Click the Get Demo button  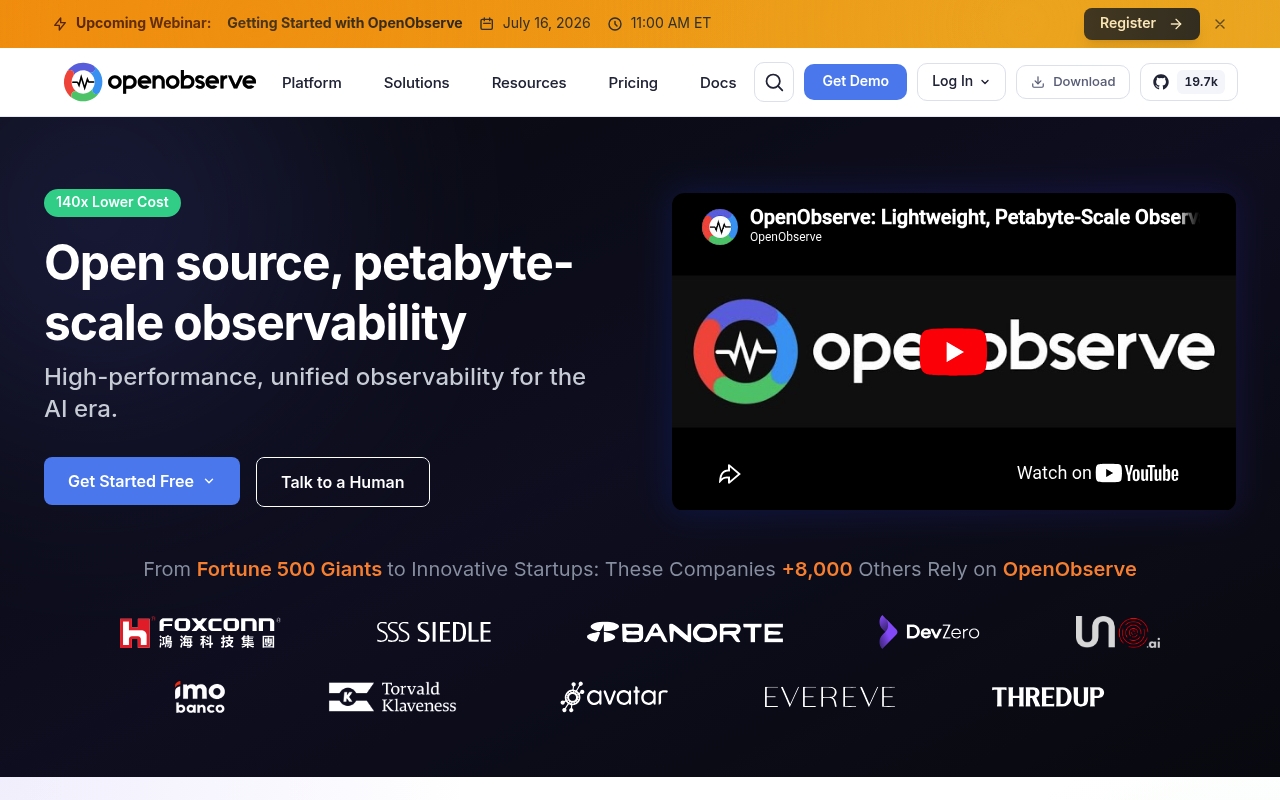855,82
